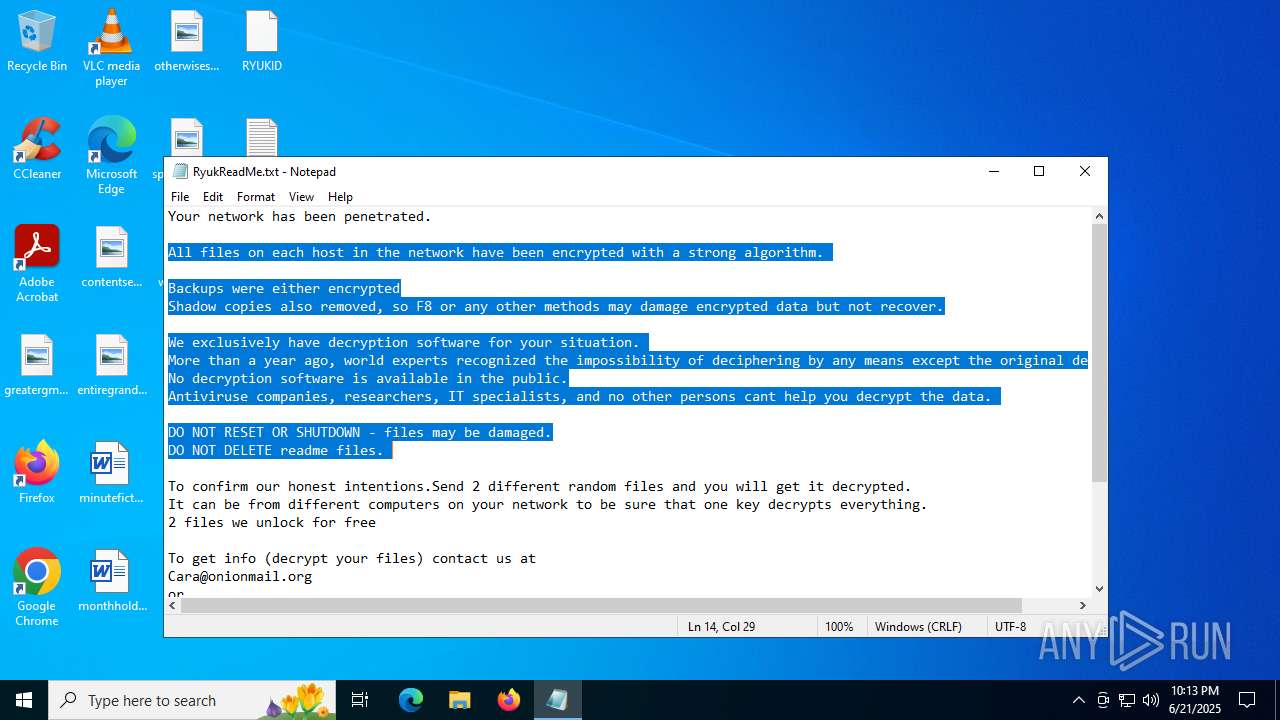Open the Format menu in Notepad
Screen dimensions: 1280x720
[x=256, y=197]
